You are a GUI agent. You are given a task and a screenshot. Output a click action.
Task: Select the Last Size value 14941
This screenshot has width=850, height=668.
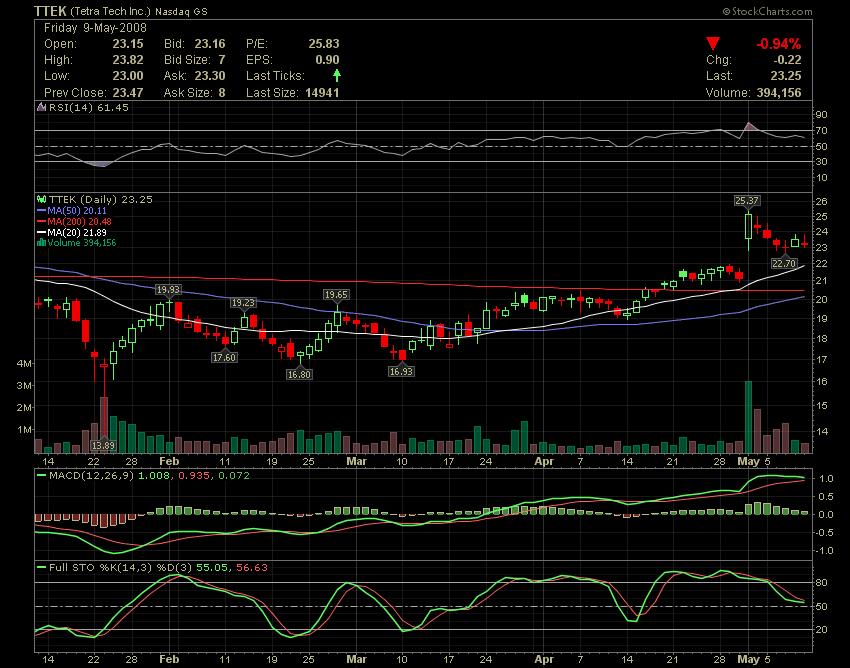[322, 93]
